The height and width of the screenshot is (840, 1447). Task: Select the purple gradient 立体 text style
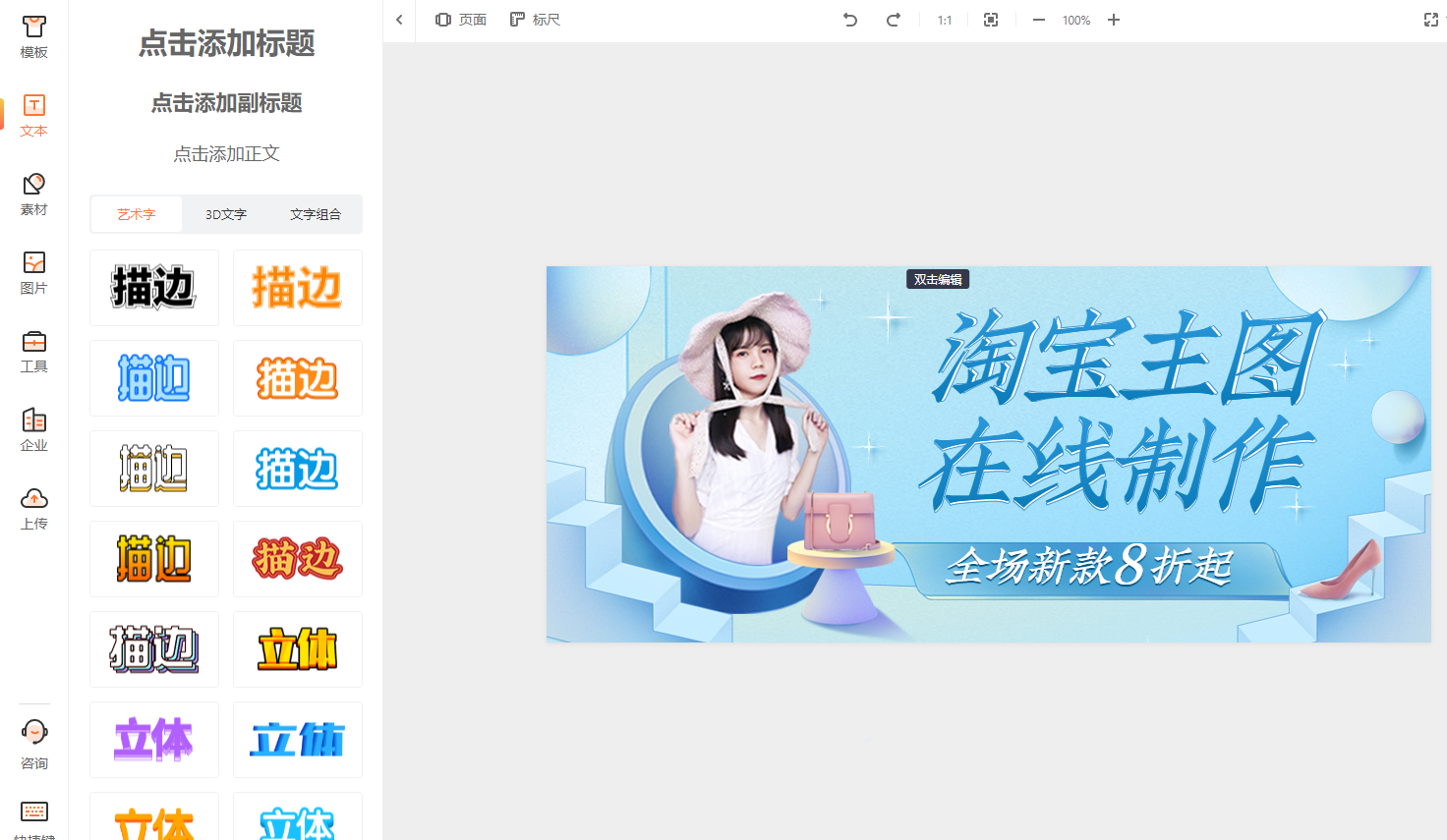pyautogui.click(x=154, y=740)
